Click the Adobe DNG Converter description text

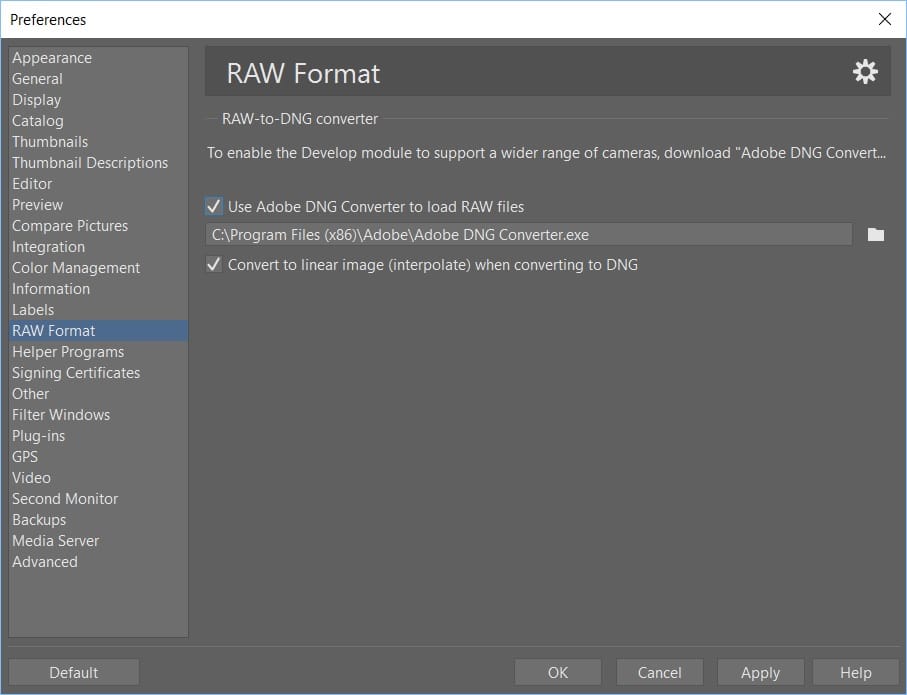[x=546, y=153]
